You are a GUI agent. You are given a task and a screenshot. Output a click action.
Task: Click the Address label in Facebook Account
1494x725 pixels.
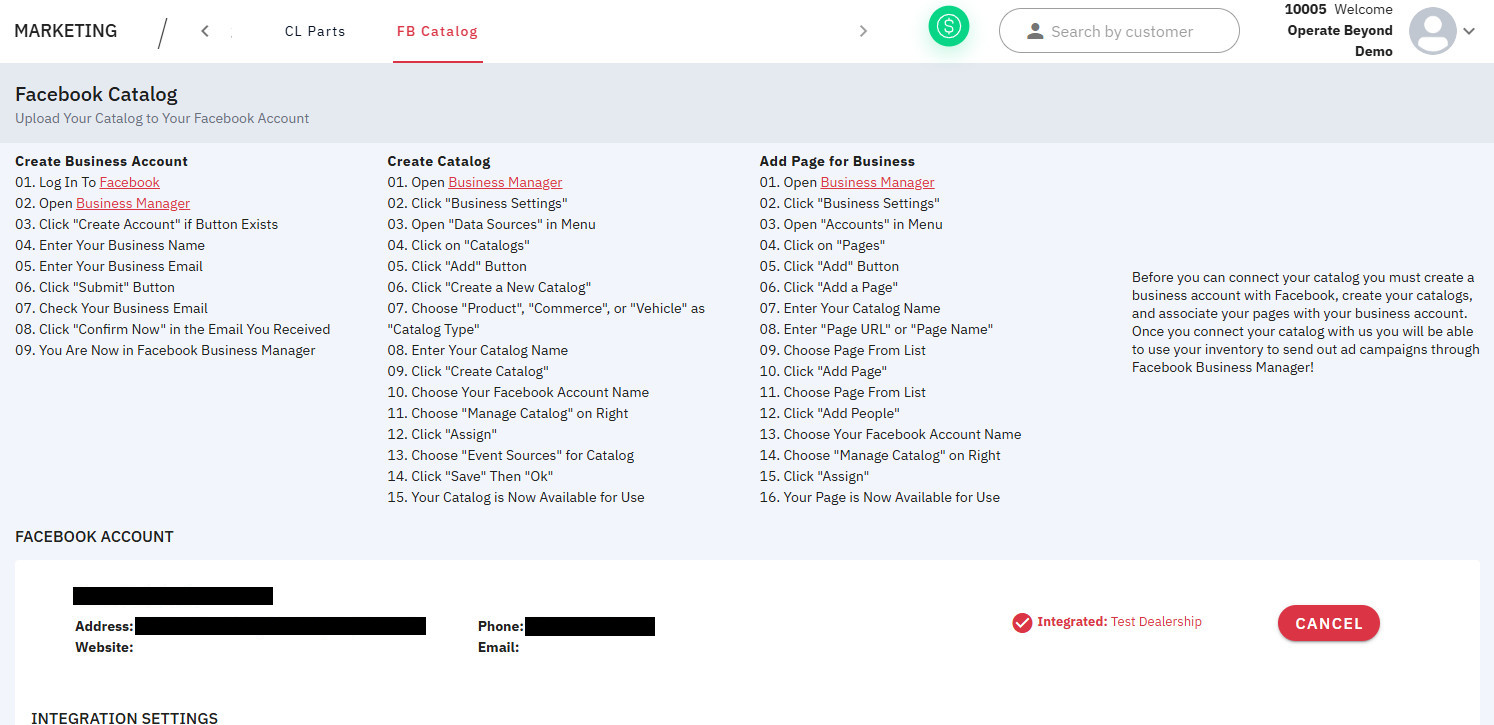104,626
